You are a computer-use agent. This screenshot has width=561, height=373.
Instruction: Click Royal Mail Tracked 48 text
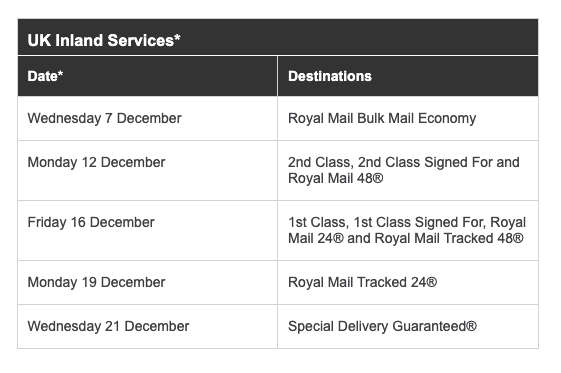pos(449,238)
